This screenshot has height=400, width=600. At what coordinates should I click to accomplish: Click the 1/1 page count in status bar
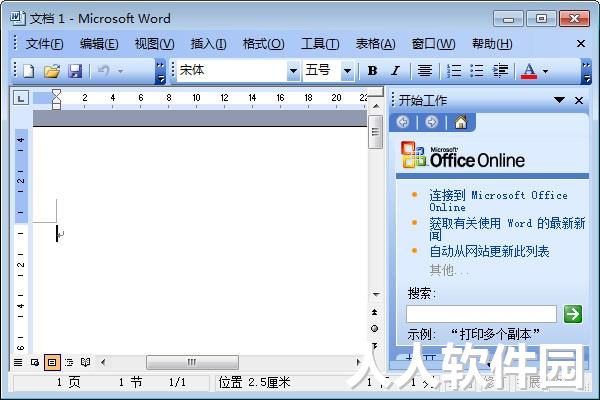coord(177,382)
